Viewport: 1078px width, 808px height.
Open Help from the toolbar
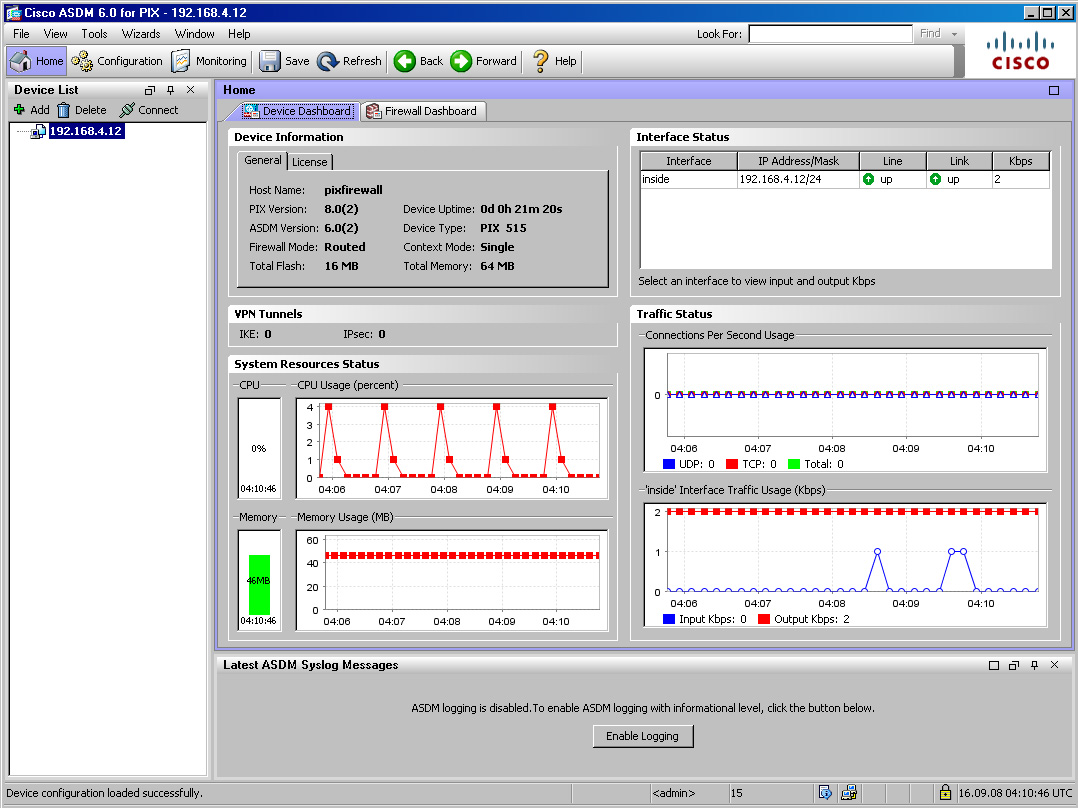point(554,61)
